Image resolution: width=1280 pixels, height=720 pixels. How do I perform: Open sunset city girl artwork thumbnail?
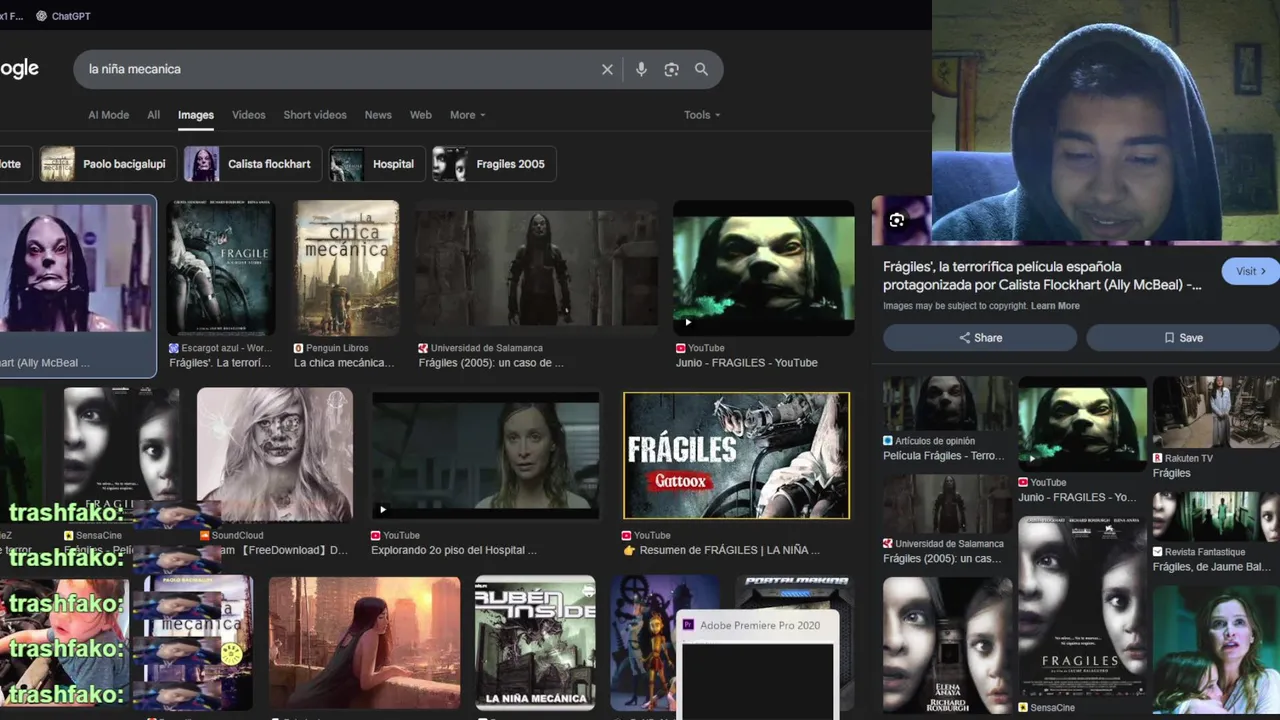pos(364,643)
